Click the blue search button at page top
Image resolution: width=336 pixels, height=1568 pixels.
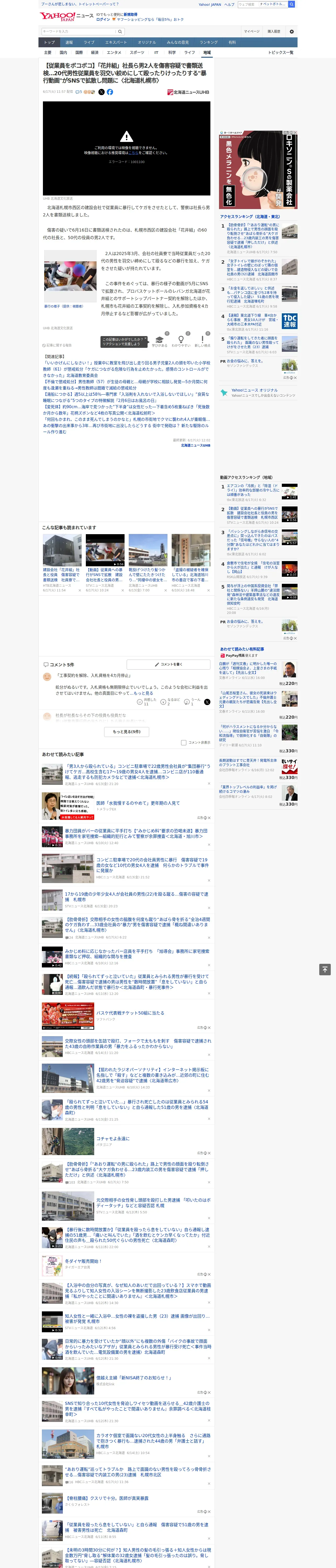coord(292,4)
